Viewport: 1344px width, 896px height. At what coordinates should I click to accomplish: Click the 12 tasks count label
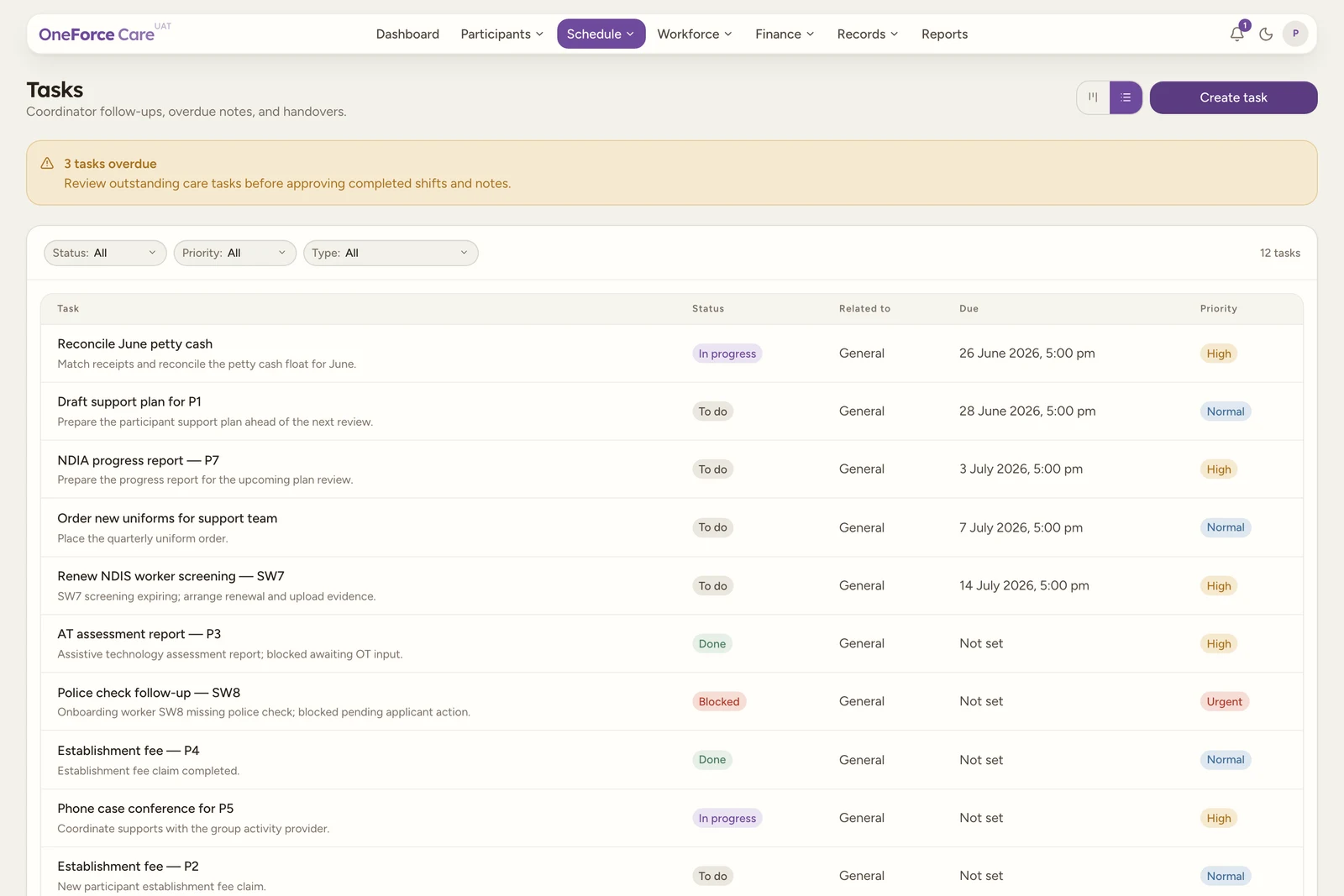1279,253
